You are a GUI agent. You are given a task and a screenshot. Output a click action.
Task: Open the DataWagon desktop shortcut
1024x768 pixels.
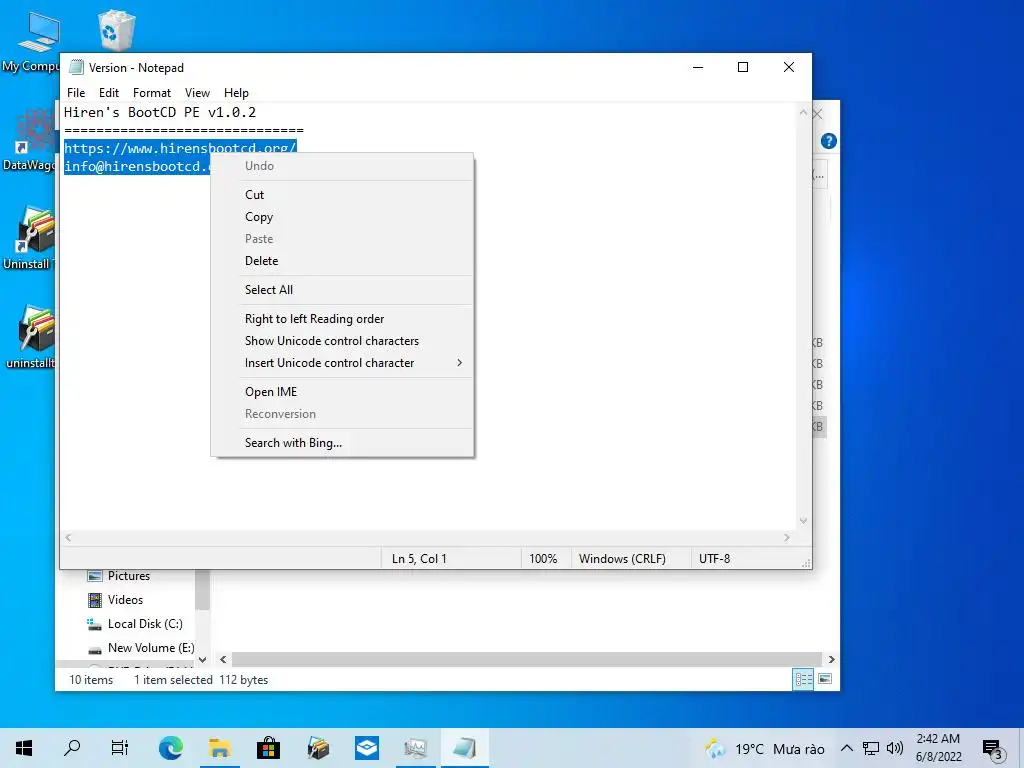click(x=29, y=140)
